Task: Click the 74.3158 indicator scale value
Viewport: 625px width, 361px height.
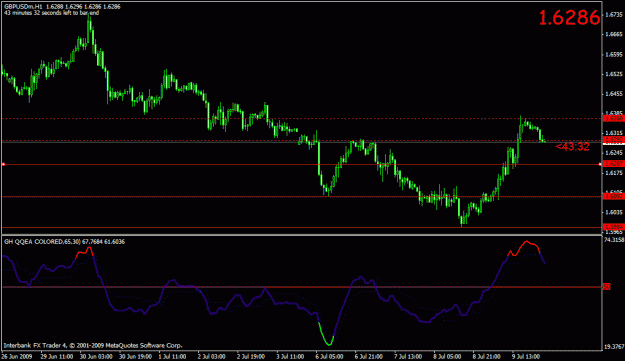Action: [x=614, y=239]
